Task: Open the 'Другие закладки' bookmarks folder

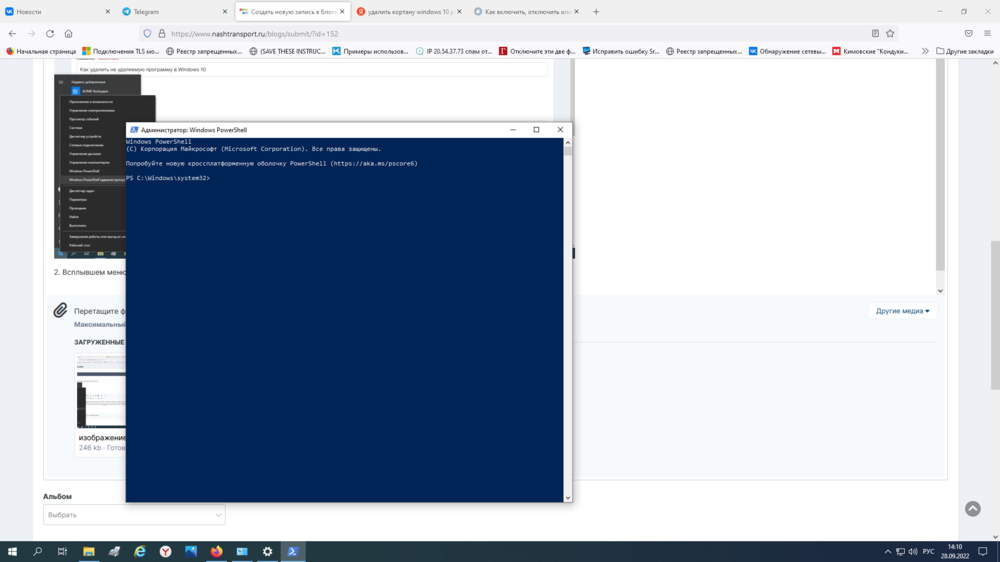Action: tap(965, 51)
